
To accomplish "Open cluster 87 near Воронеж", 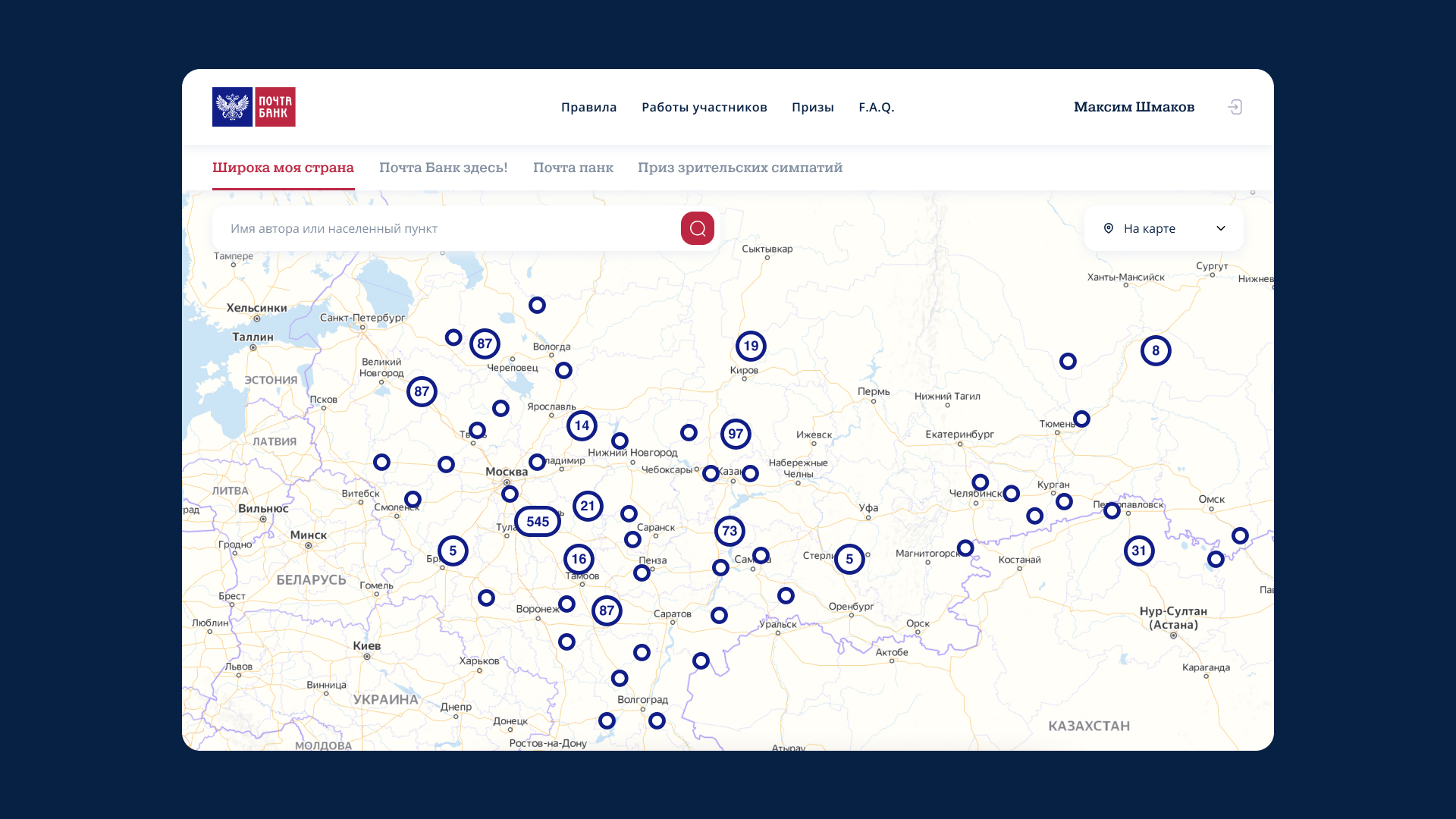I will click(607, 611).
